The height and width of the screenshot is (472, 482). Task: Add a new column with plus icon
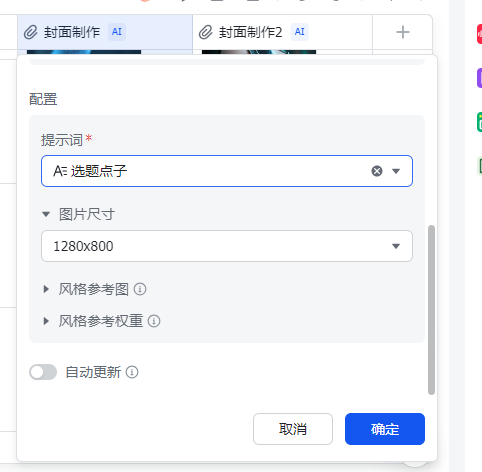[x=403, y=32]
